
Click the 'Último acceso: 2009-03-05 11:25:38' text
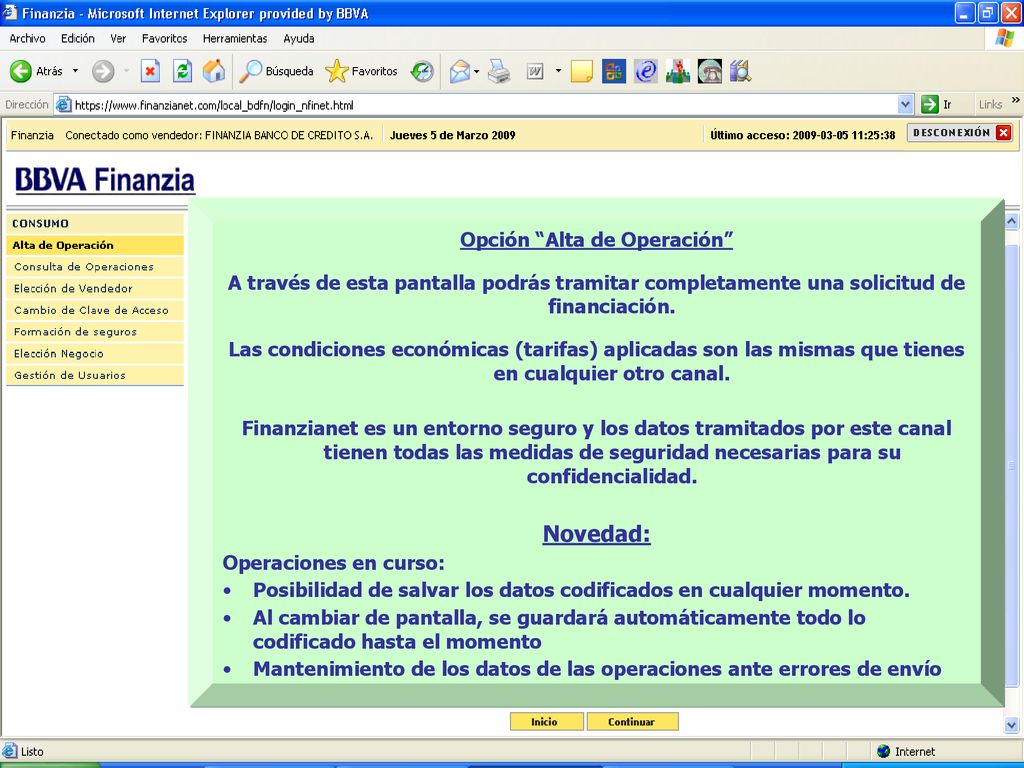coord(803,135)
